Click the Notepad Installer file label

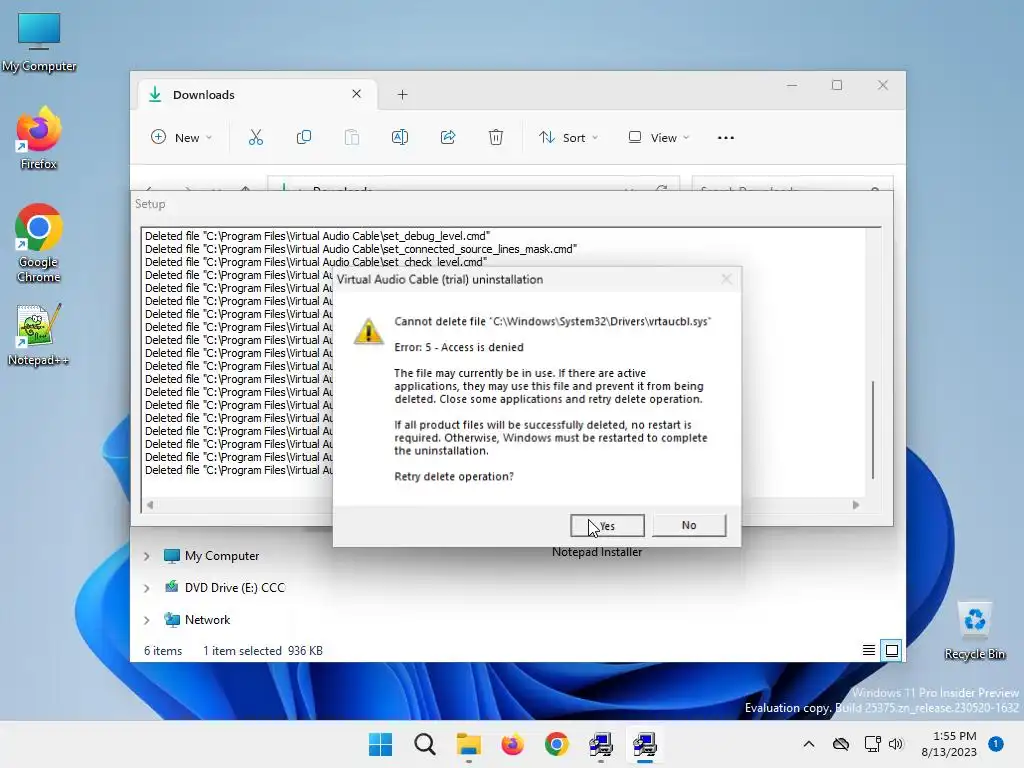click(597, 552)
